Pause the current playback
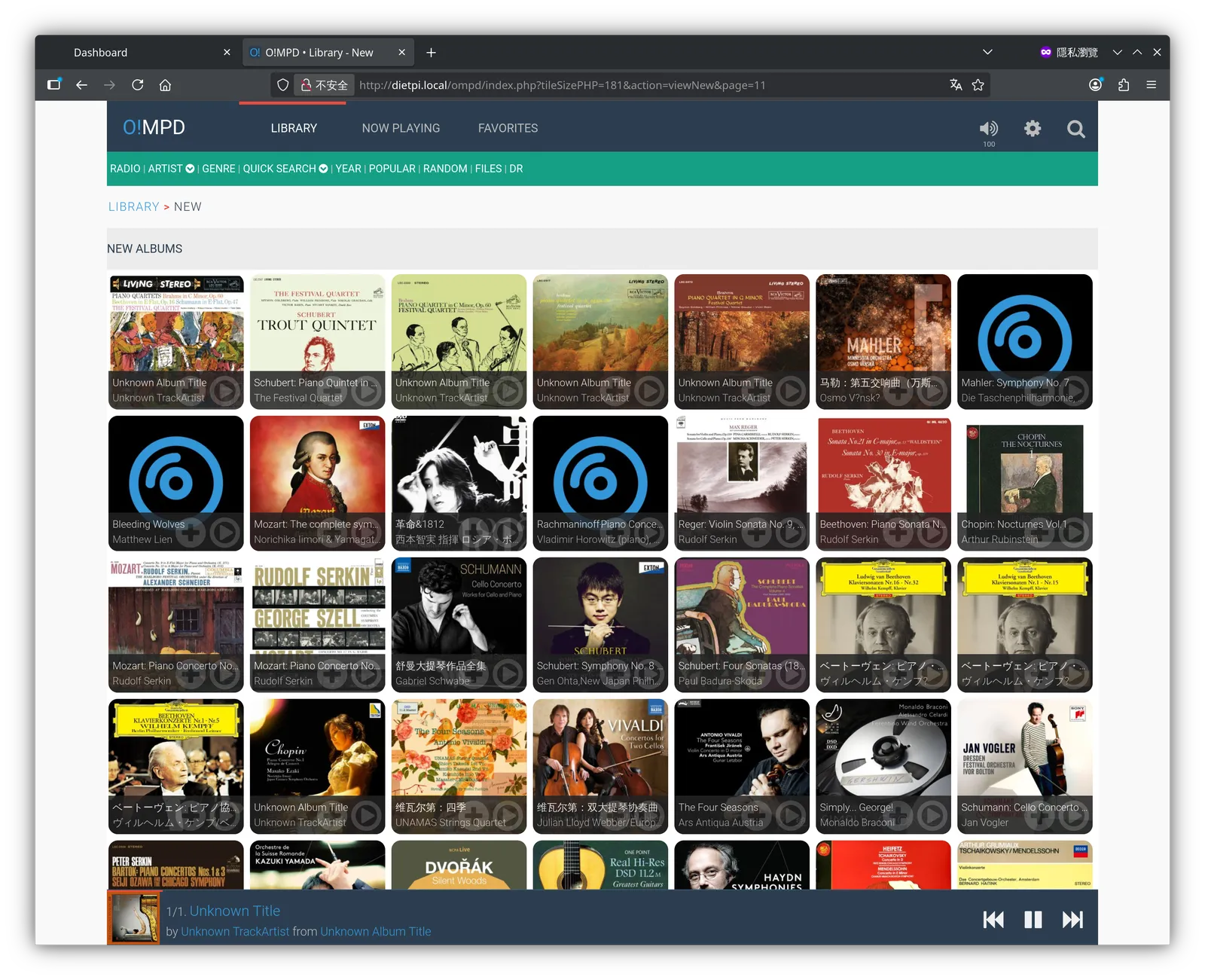 [1033, 919]
